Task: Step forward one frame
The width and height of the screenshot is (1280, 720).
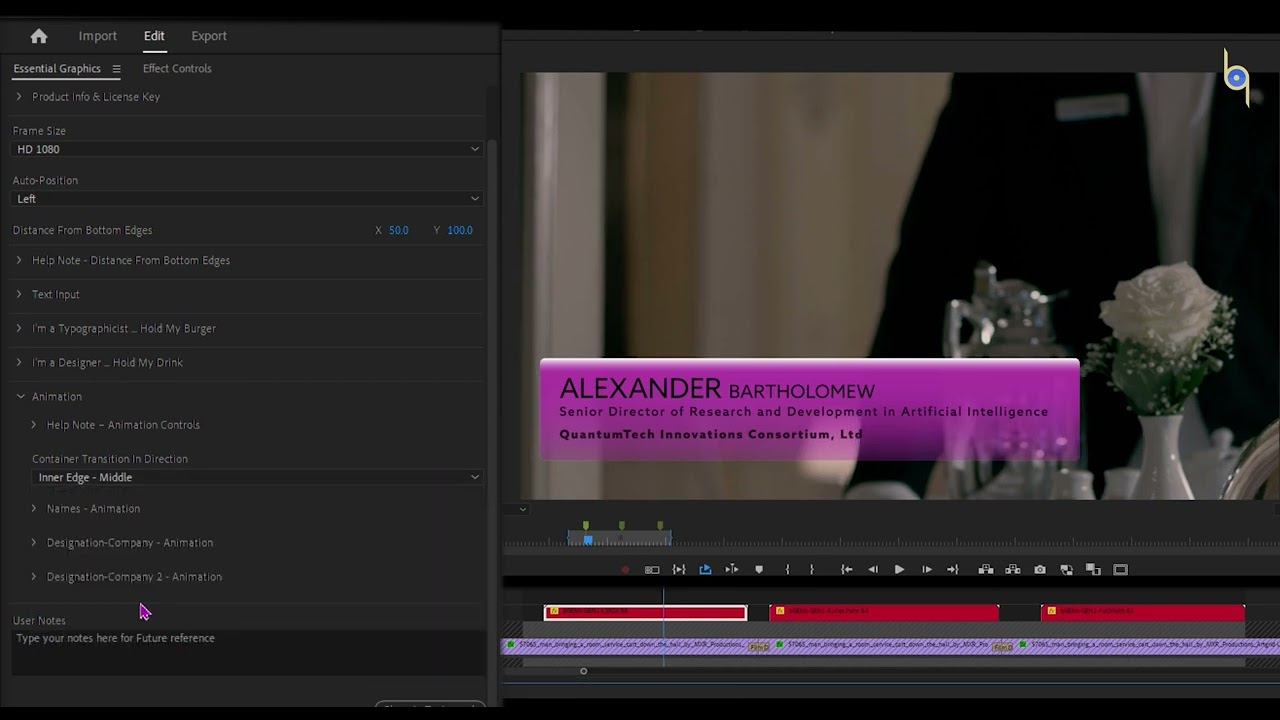Action: 927,570
